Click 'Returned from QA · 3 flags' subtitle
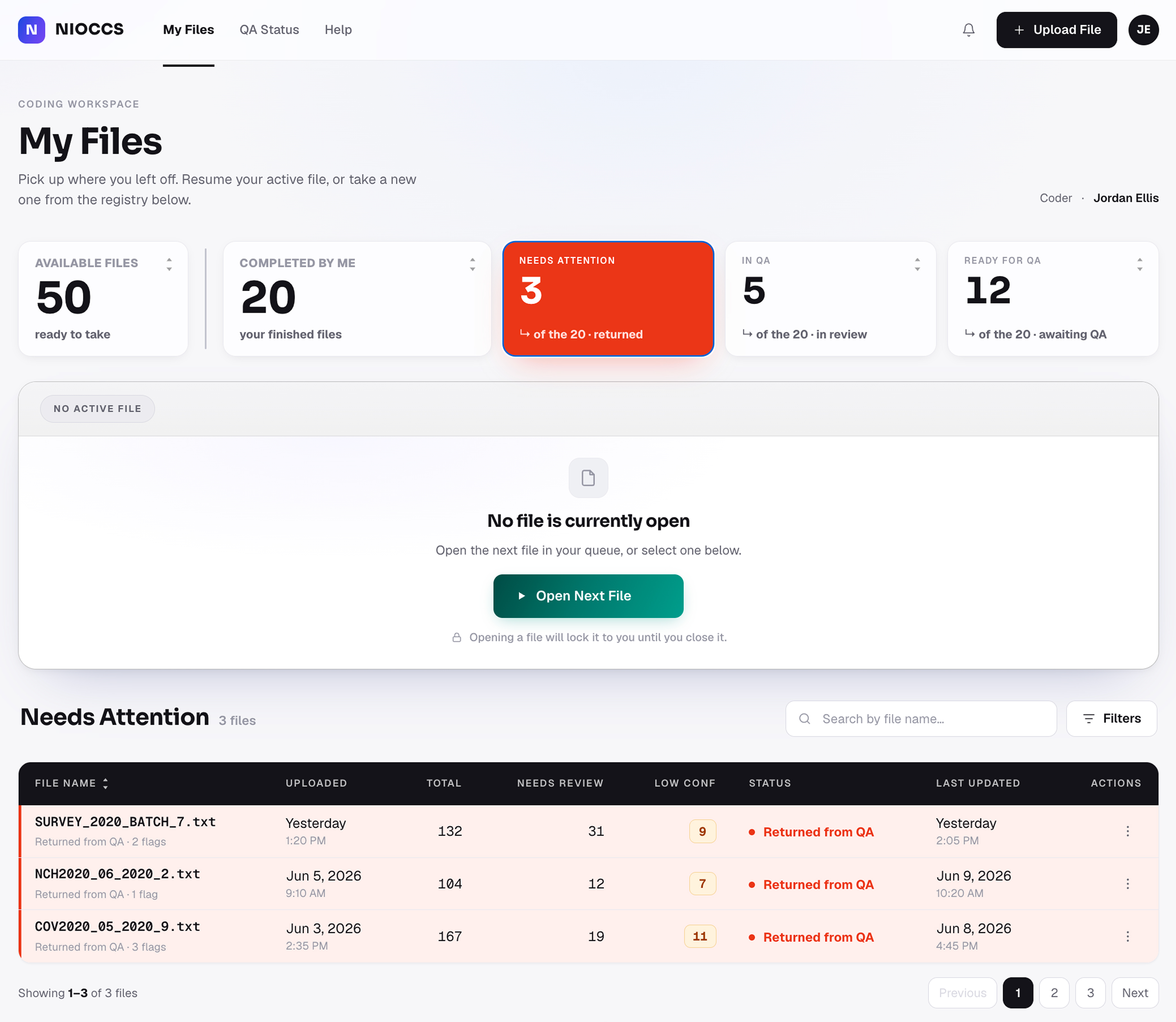1176x1022 pixels. click(100, 947)
